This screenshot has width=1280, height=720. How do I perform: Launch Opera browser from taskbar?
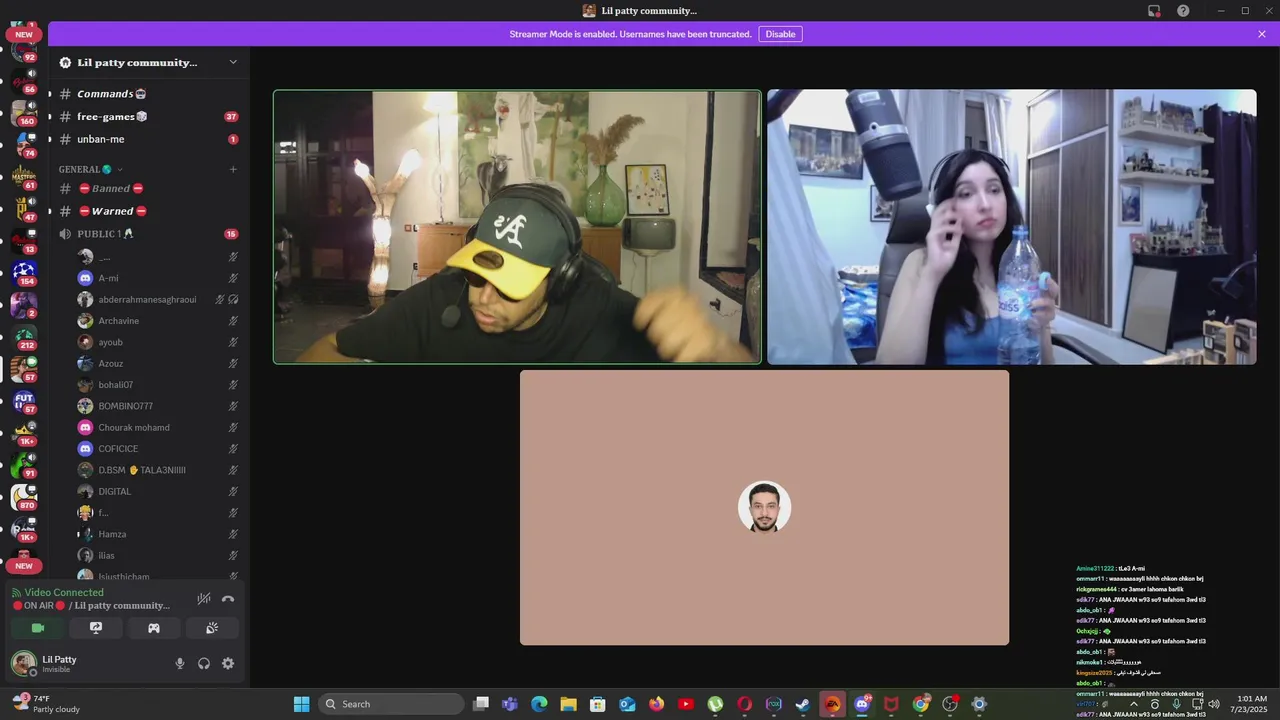tap(744, 704)
